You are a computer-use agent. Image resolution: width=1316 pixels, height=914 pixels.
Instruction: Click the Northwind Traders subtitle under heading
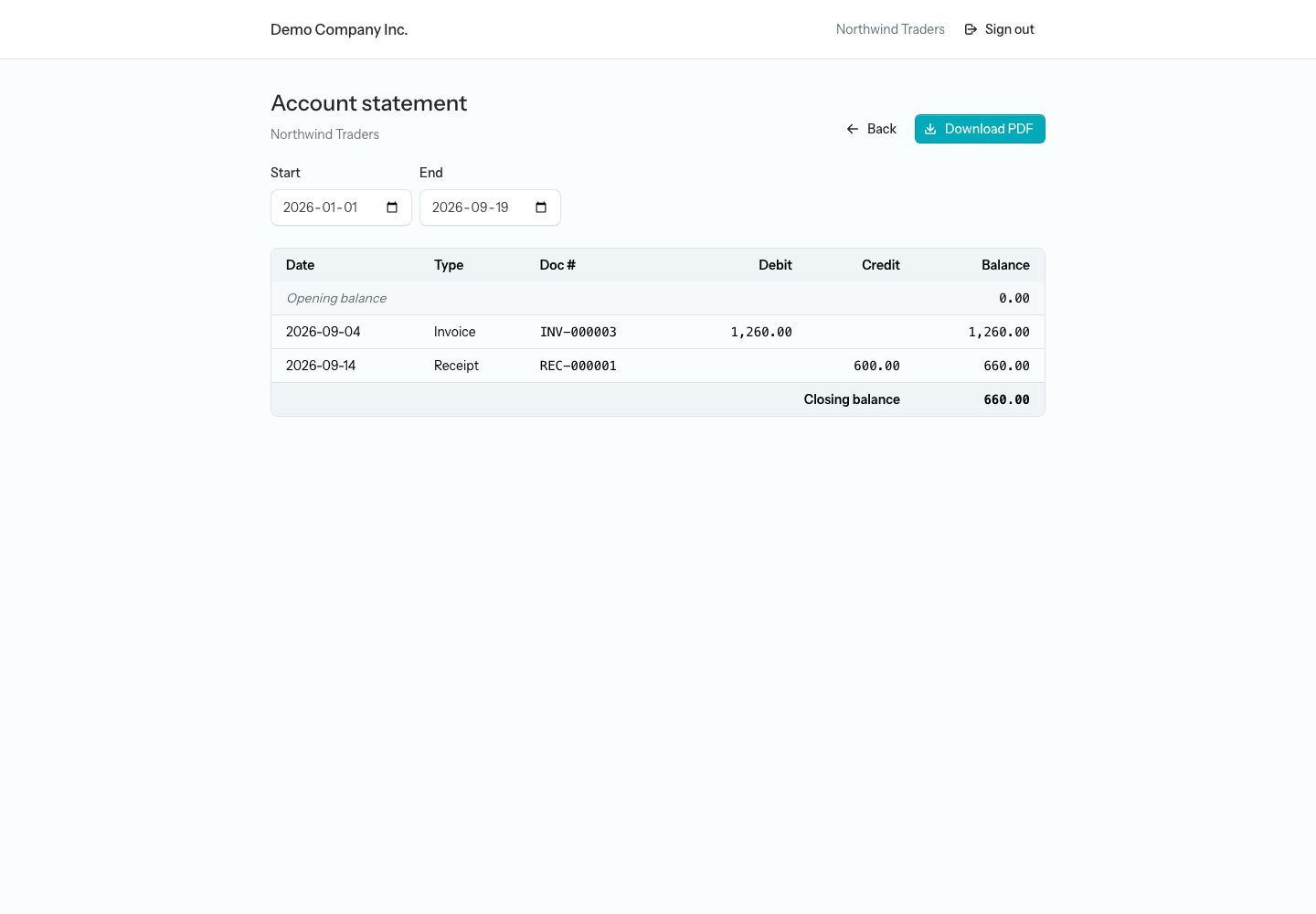[324, 134]
